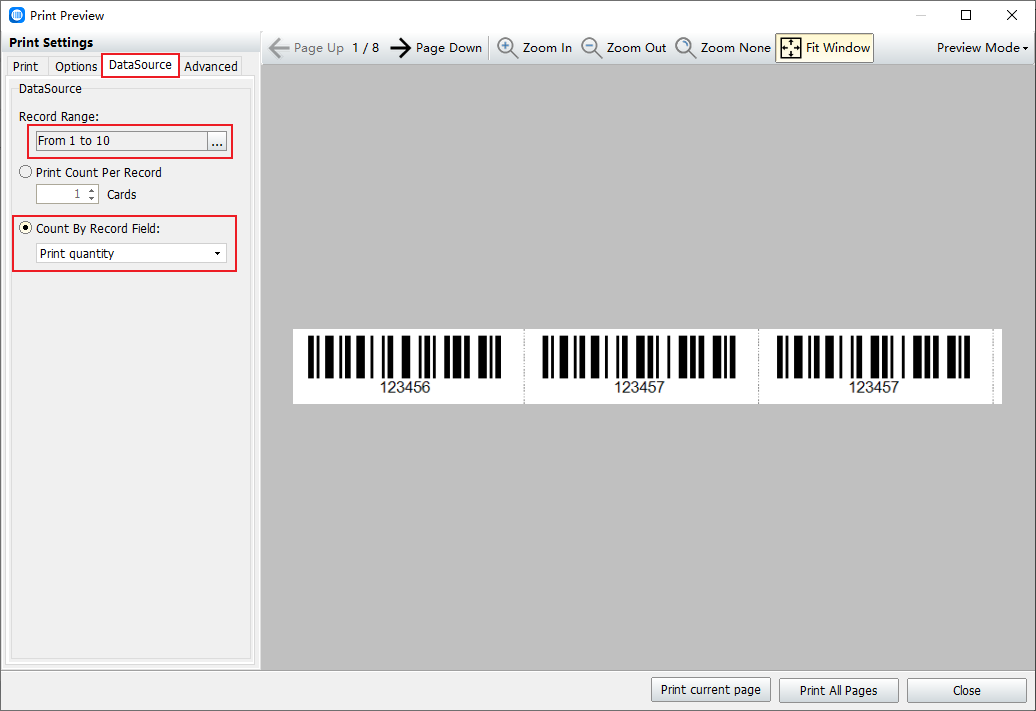
Task: Decrease the Cards count with down arrow
Action: pyautogui.click(x=92, y=199)
